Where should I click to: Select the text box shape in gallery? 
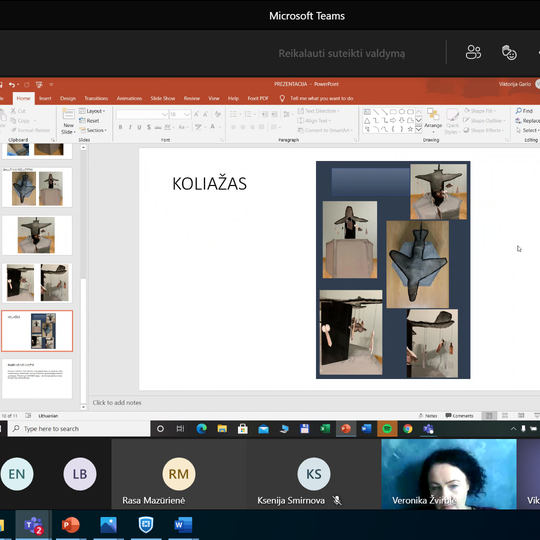(367, 112)
